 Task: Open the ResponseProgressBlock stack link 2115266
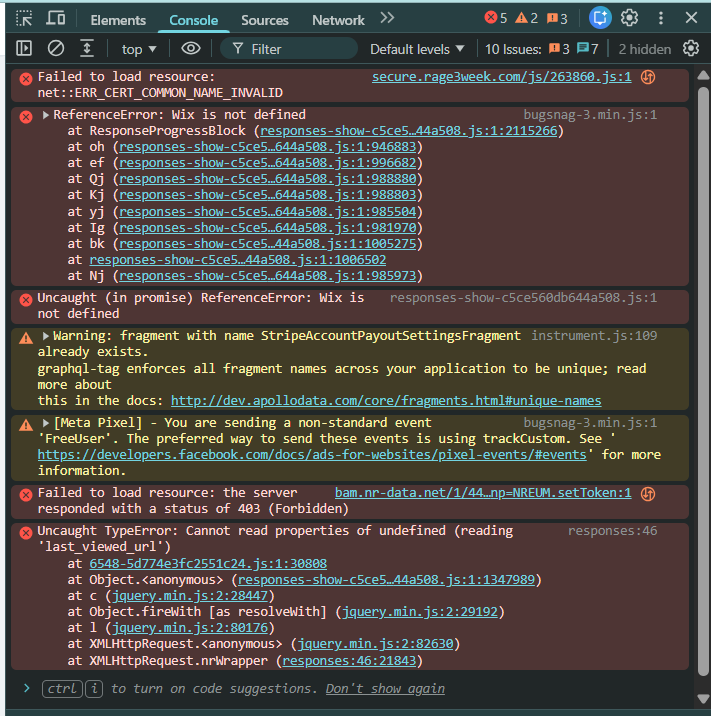coord(409,131)
